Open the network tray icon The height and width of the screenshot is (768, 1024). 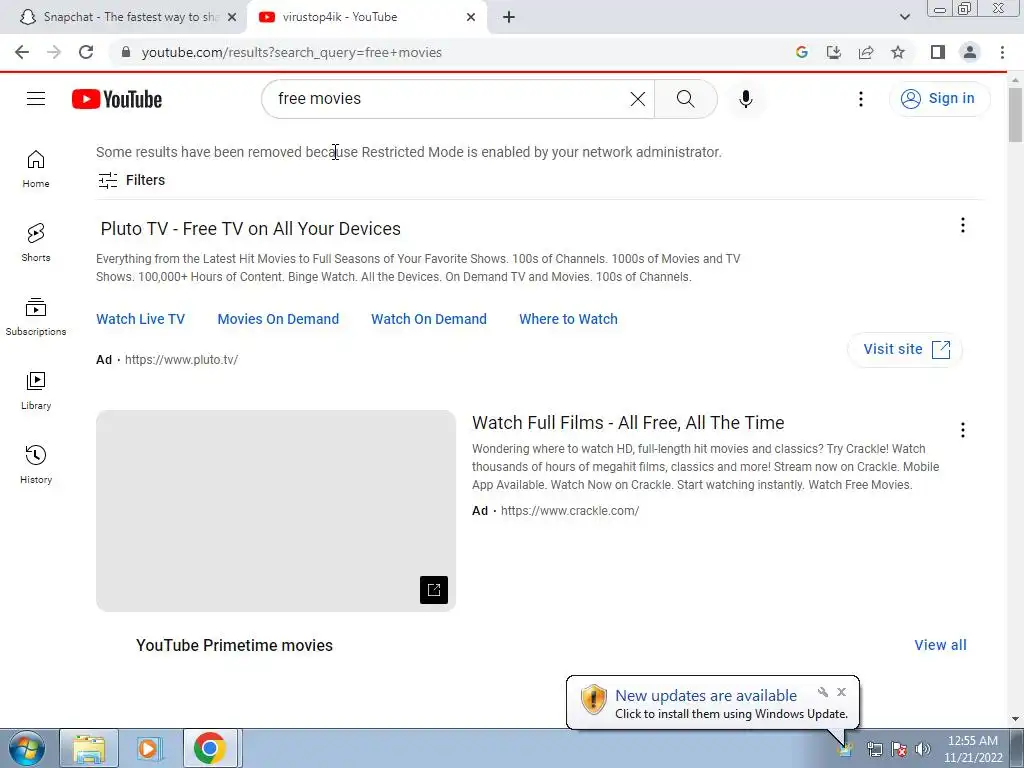(874, 749)
